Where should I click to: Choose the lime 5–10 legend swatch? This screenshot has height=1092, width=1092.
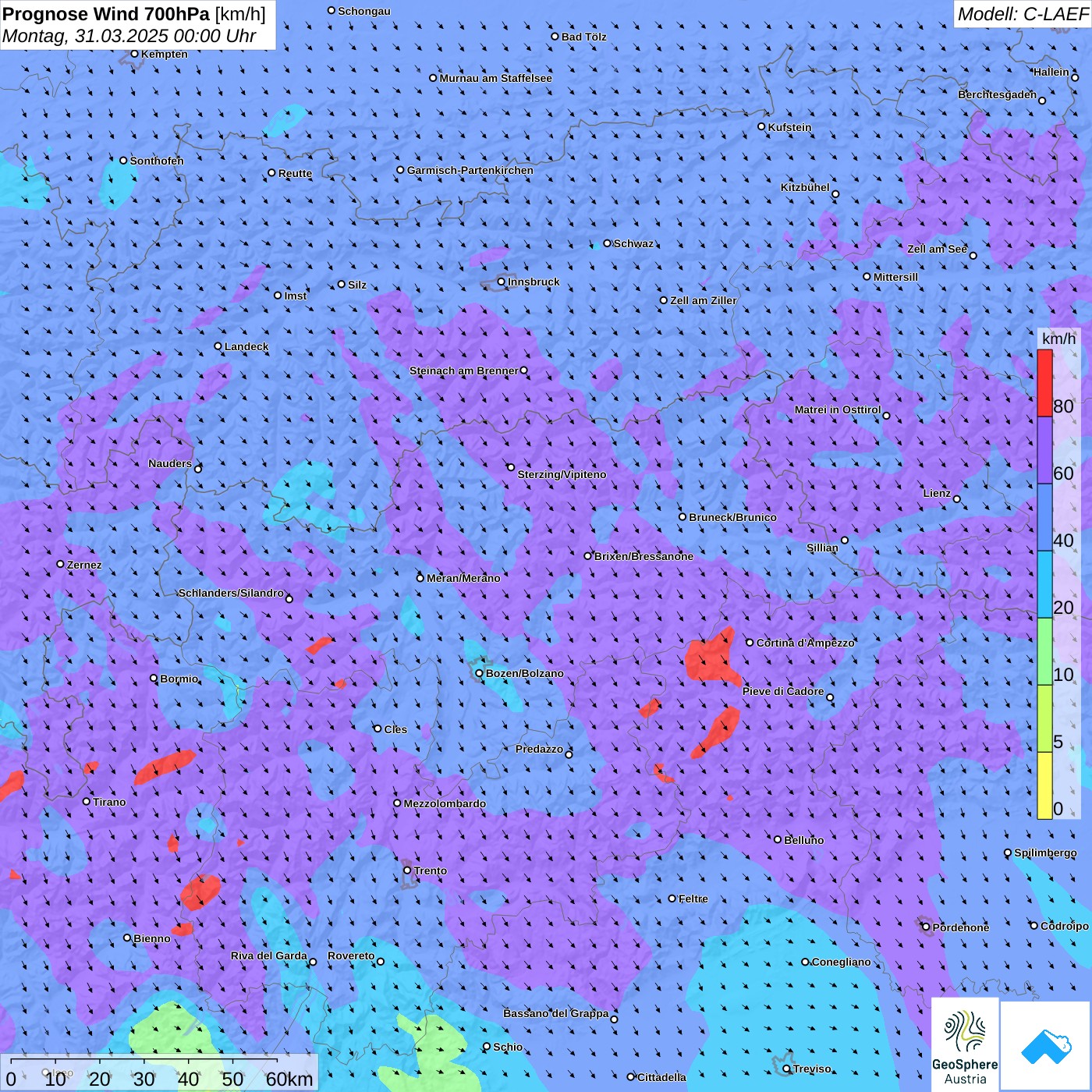(x=1044, y=719)
